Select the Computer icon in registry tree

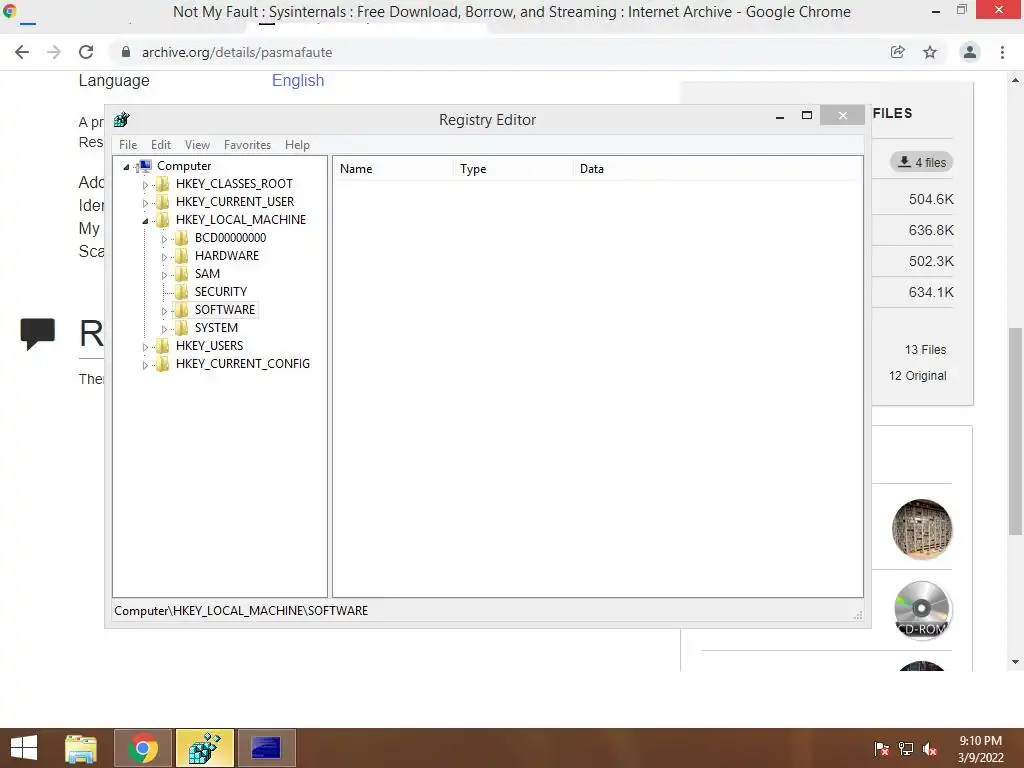click(x=145, y=166)
